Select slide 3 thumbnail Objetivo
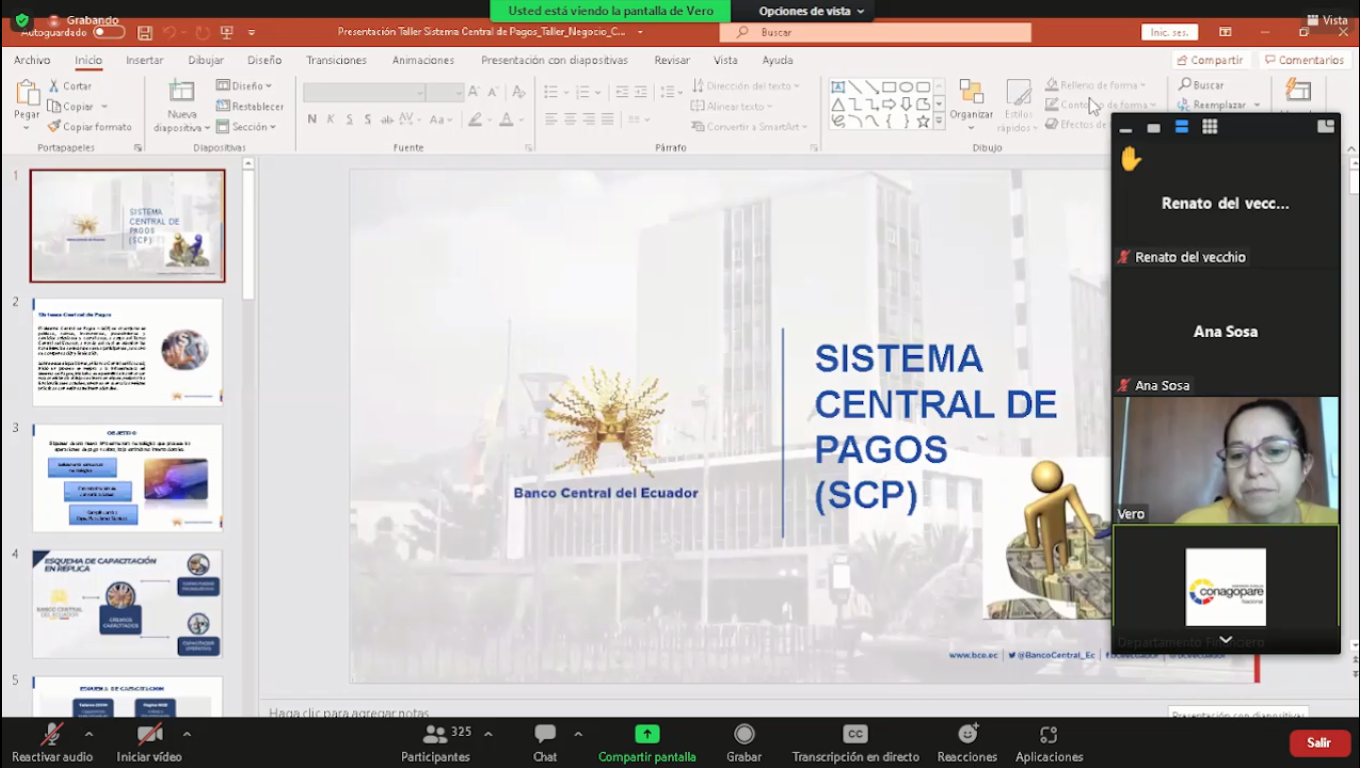This screenshot has width=1360, height=768. 127,478
